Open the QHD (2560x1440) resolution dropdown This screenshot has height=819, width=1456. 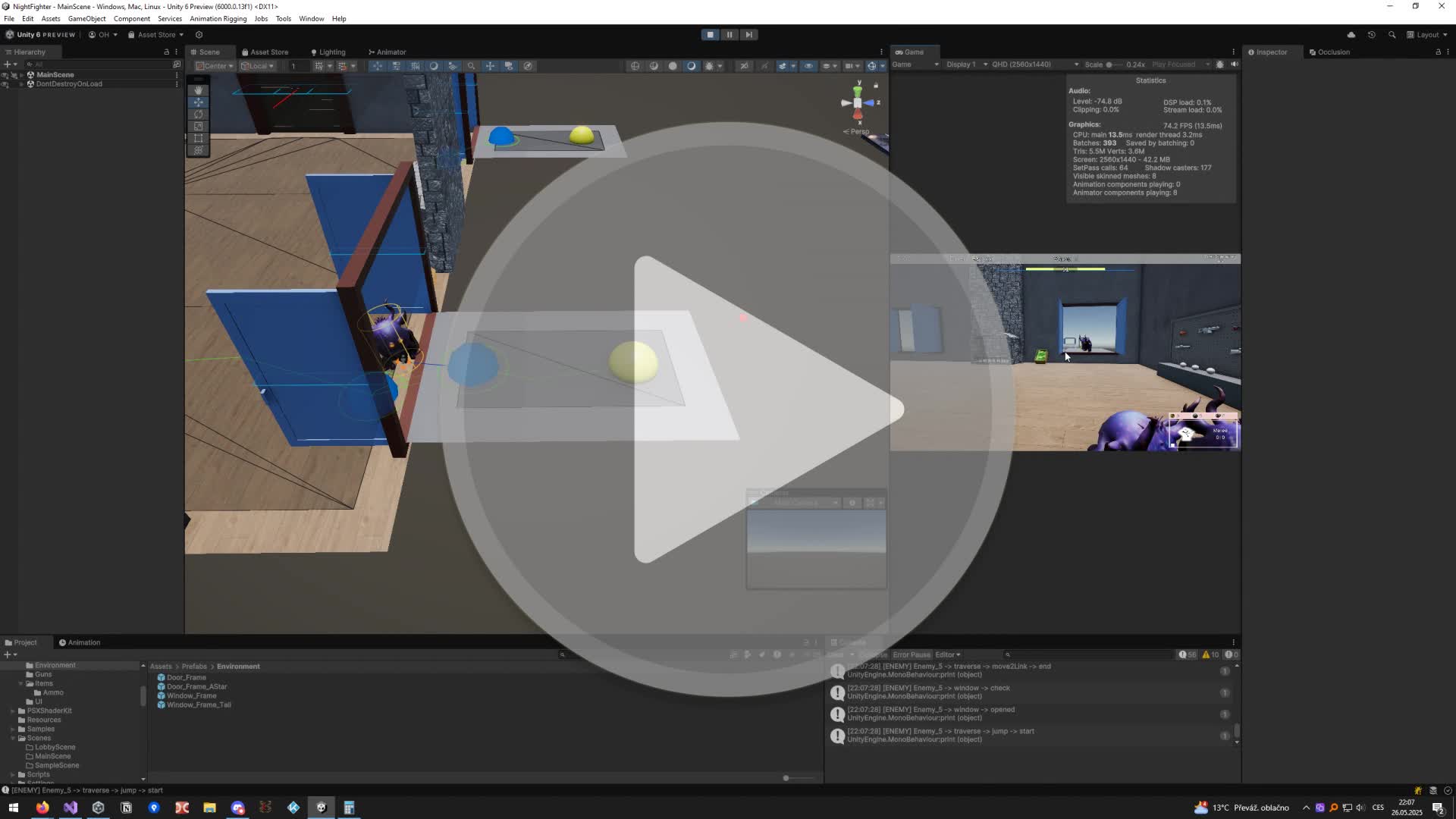(x=1035, y=64)
